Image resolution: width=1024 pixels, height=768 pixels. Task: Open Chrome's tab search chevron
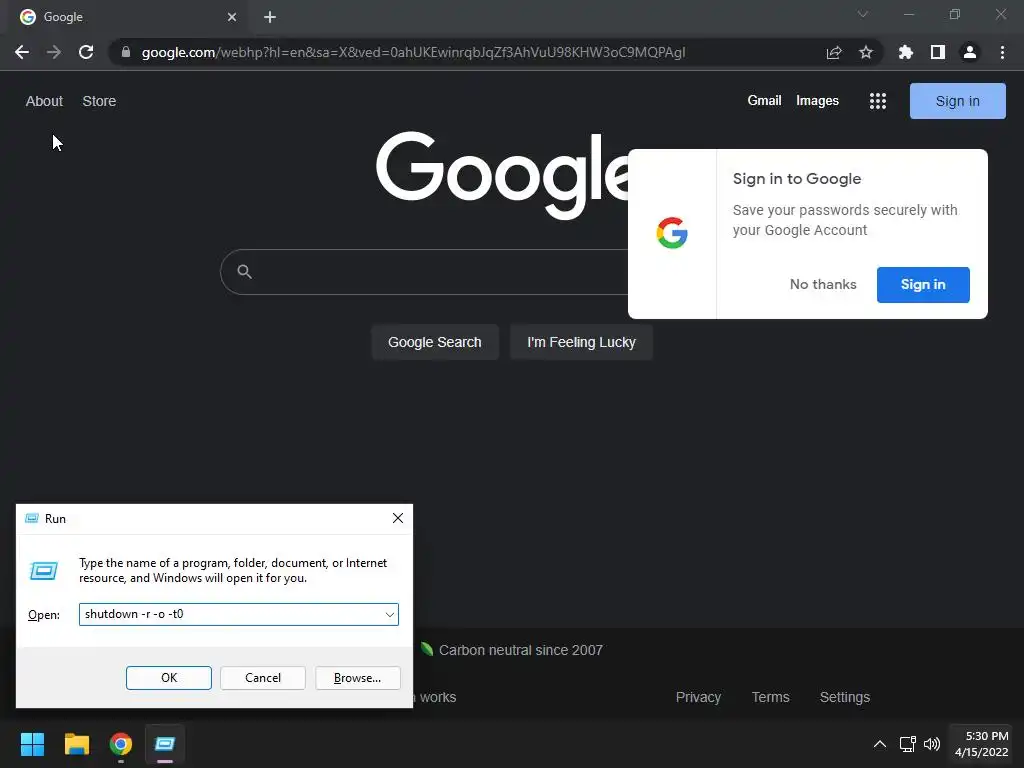[x=863, y=14]
